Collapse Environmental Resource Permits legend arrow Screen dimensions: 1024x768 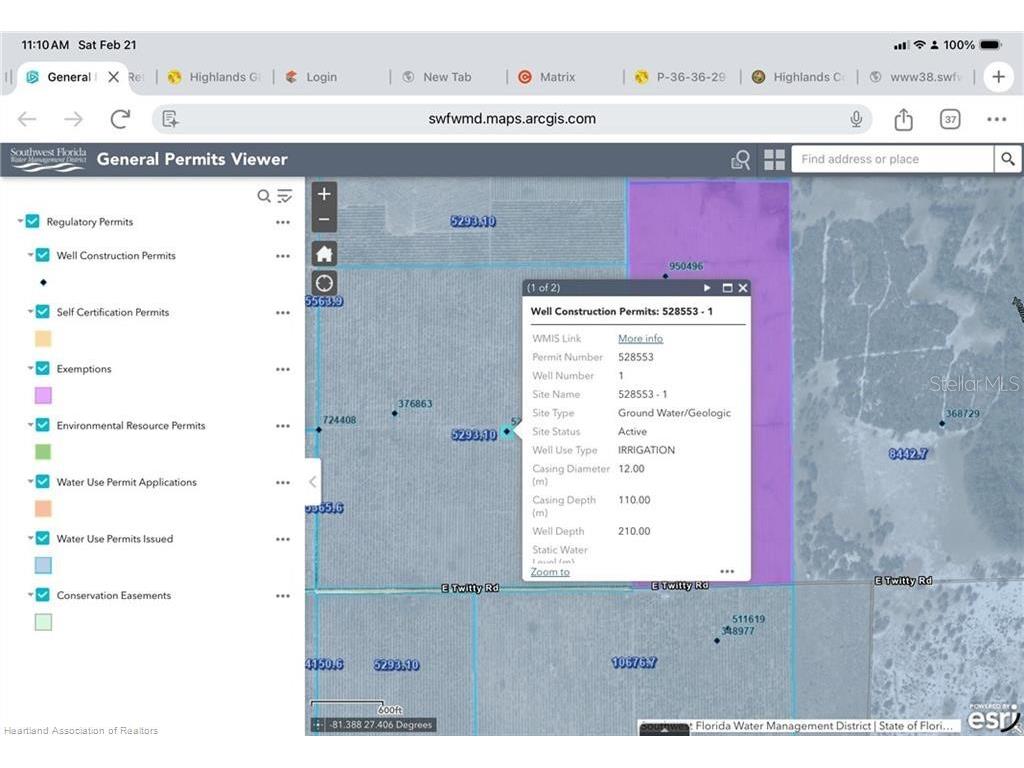pyautogui.click(x=30, y=425)
